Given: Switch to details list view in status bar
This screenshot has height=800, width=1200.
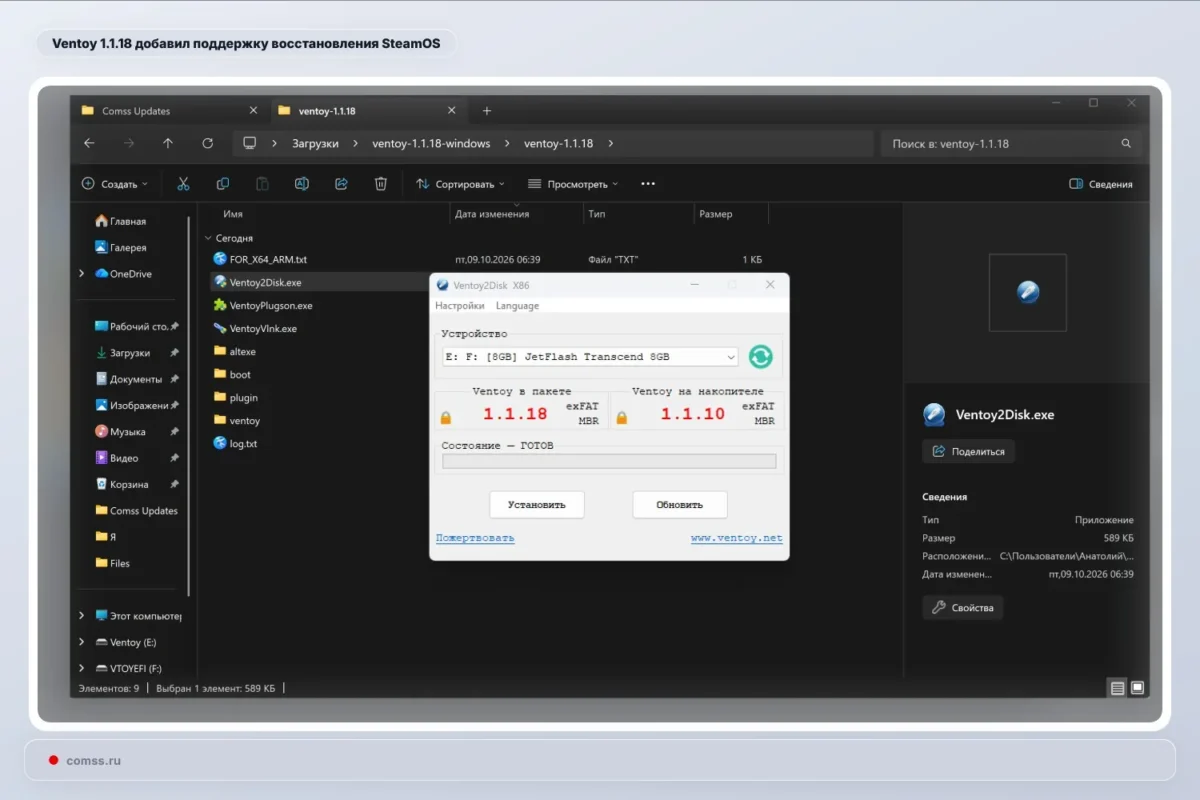Looking at the screenshot, I should point(1117,688).
